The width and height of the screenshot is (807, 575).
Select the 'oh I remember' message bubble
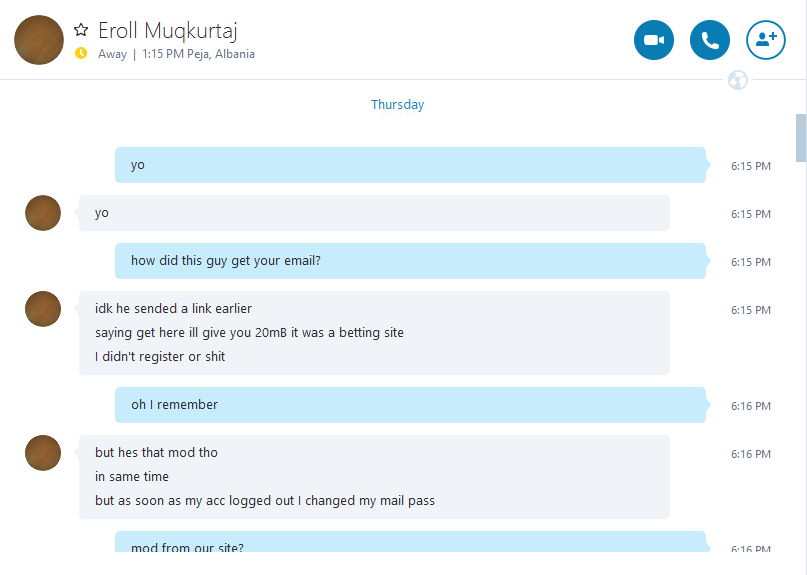click(410, 405)
